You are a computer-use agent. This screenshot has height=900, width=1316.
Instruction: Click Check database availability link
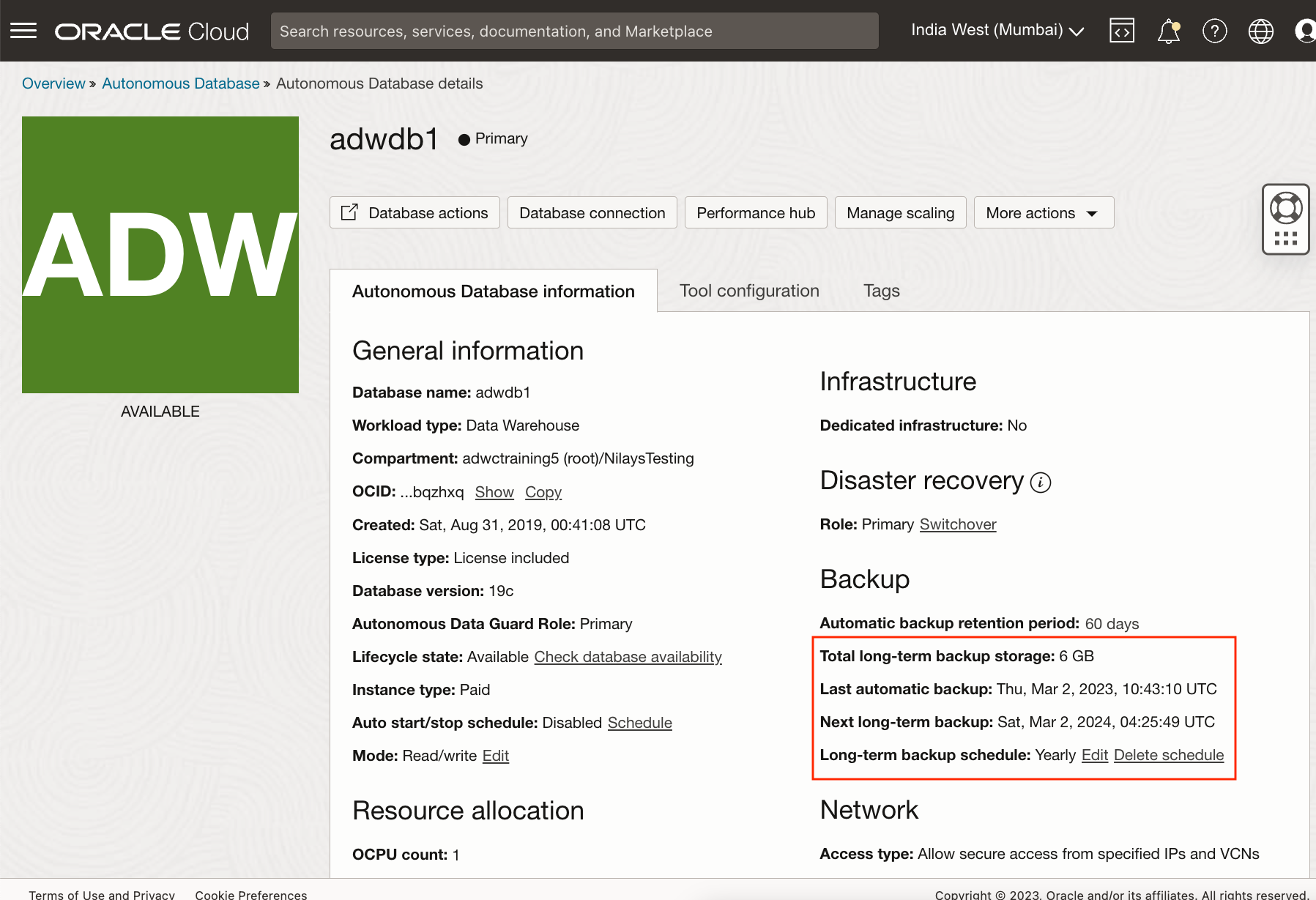628,657
